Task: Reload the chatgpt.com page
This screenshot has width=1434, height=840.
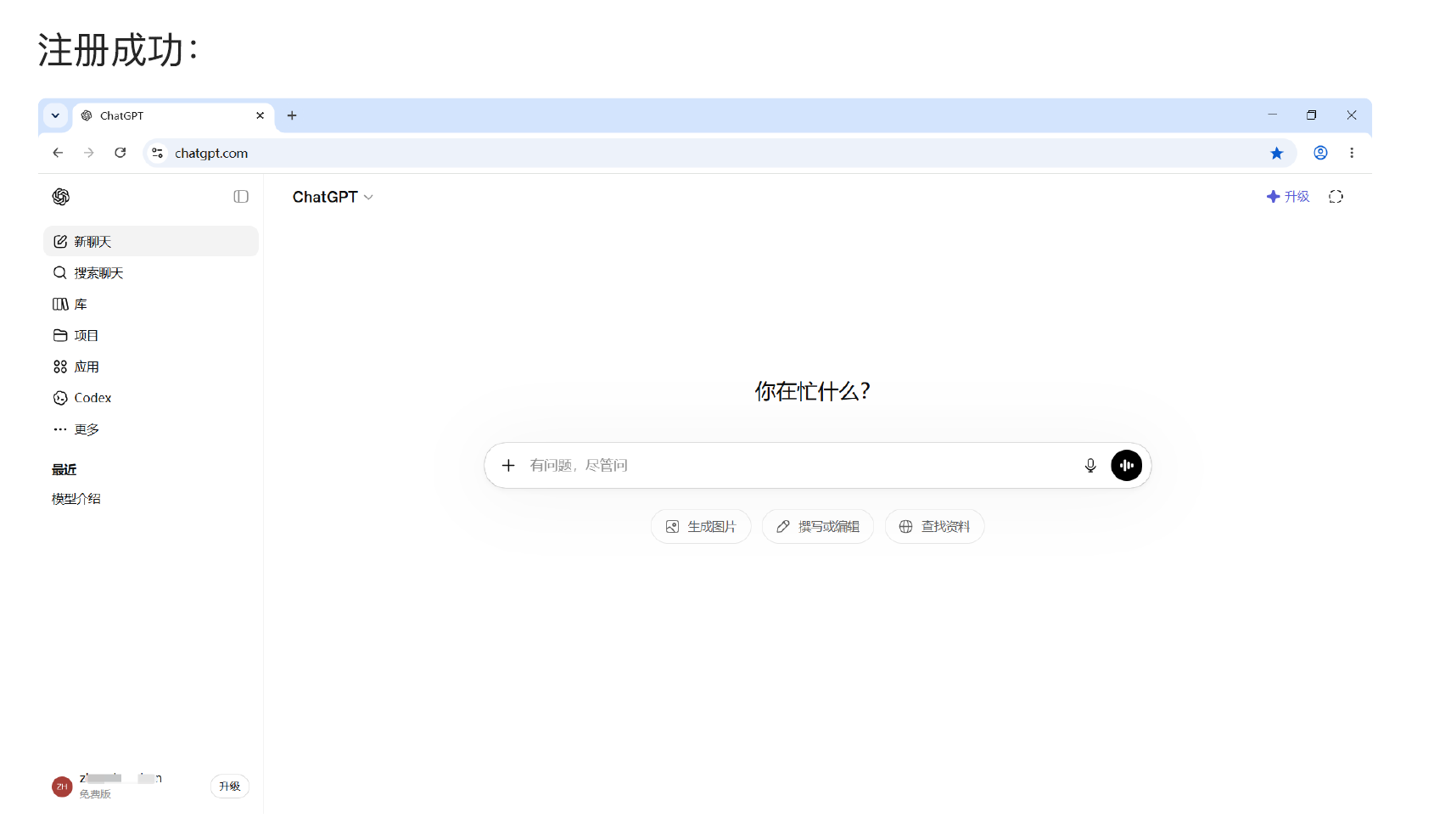Action: tap(120, 153)
